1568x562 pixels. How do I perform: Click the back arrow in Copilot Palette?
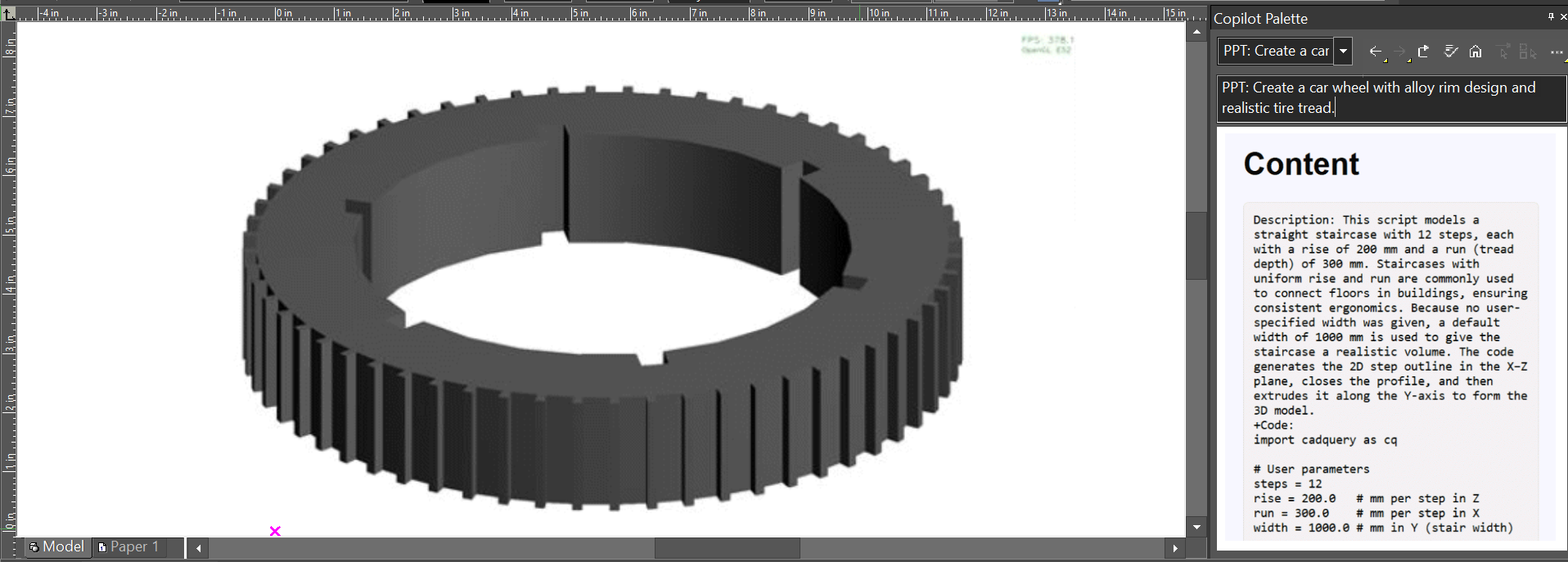pos(1375,52)
